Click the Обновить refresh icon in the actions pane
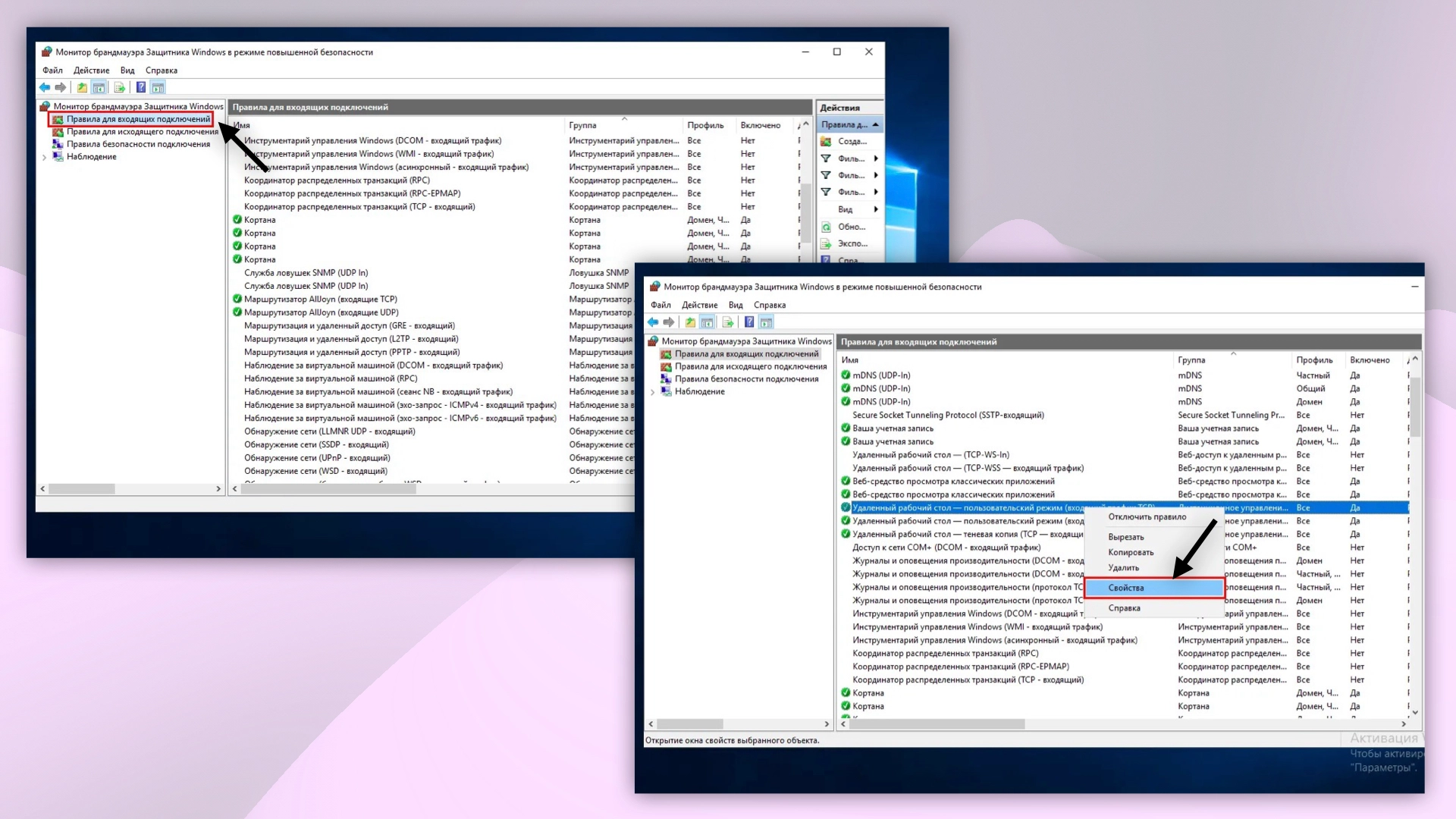 point(827,227)
